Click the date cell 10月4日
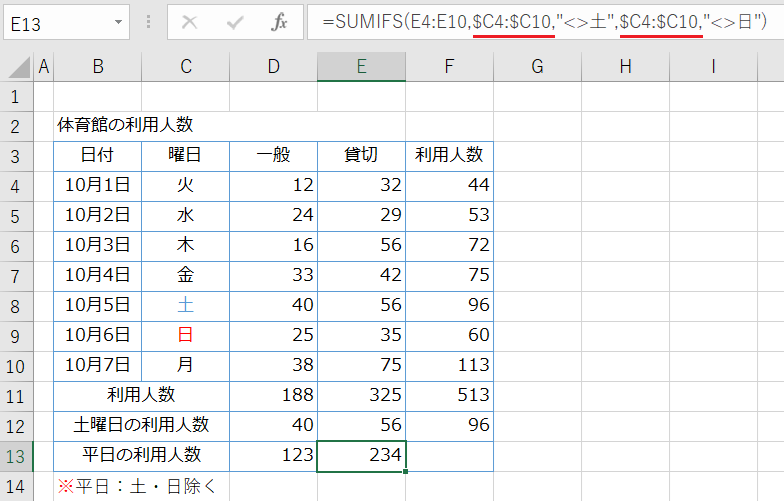Viewport: 784px width, 501px height. click(98, 276)
